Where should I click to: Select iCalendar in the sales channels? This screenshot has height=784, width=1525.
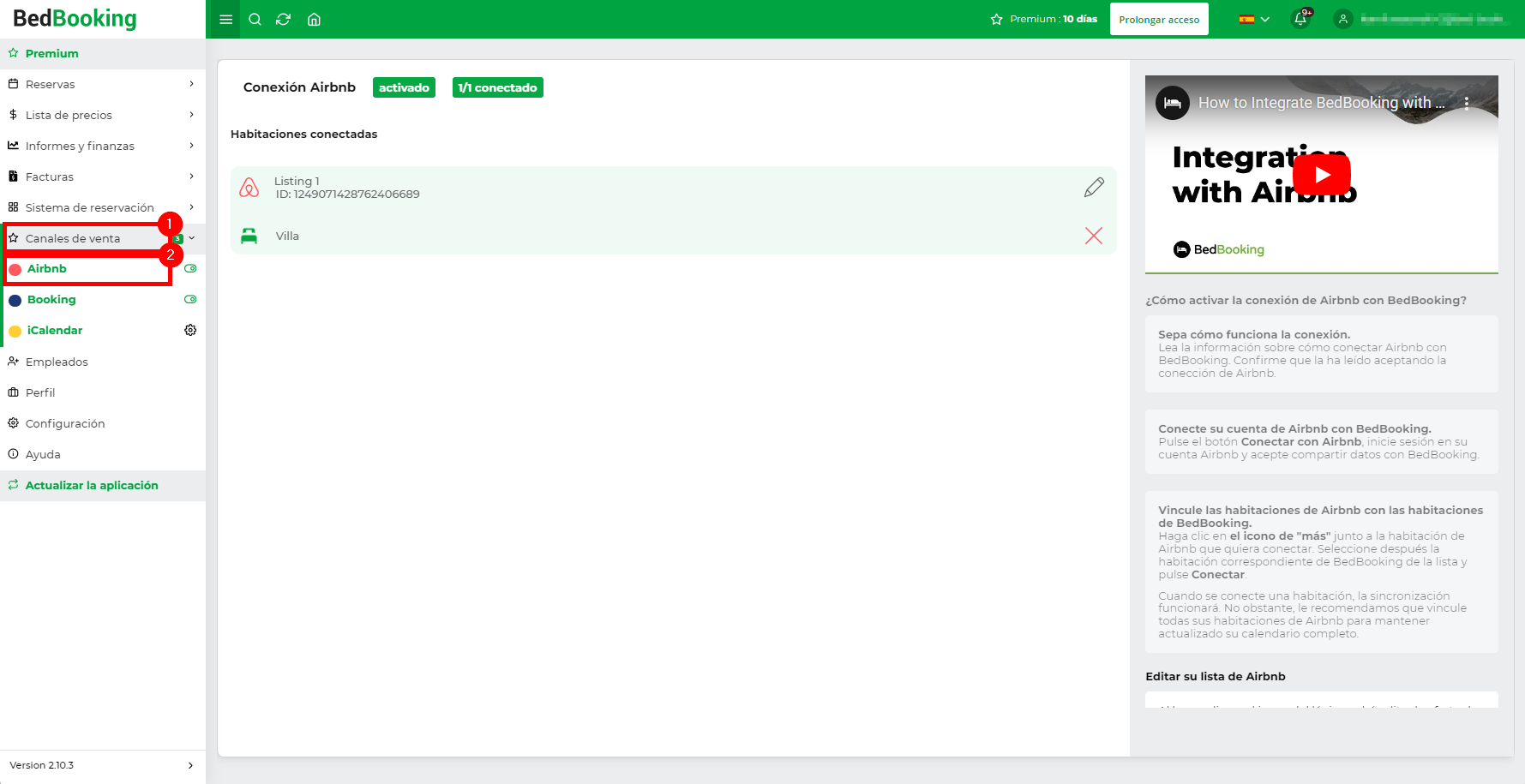pyautogui.click(x=55, y=330)
